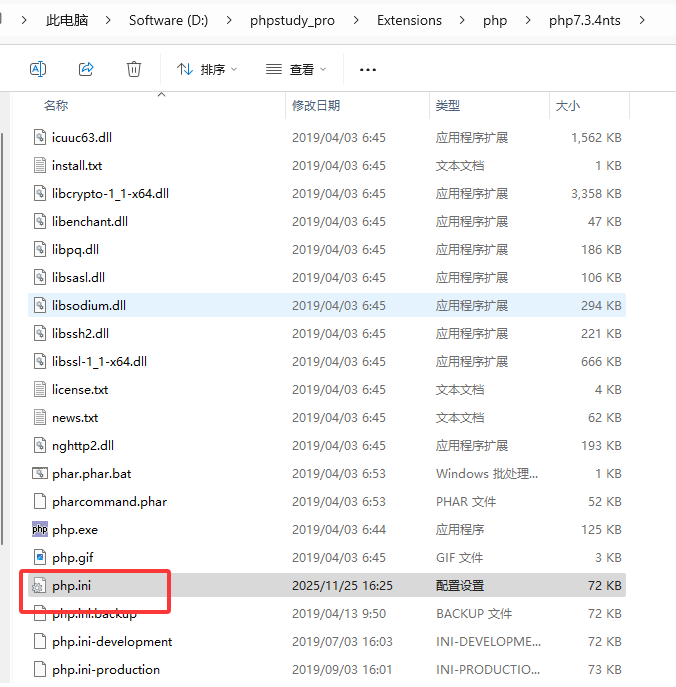This screenshot has height=687, width=676.
Task: Click the phar.phar.bat file icon
Action: click(40, 474)
